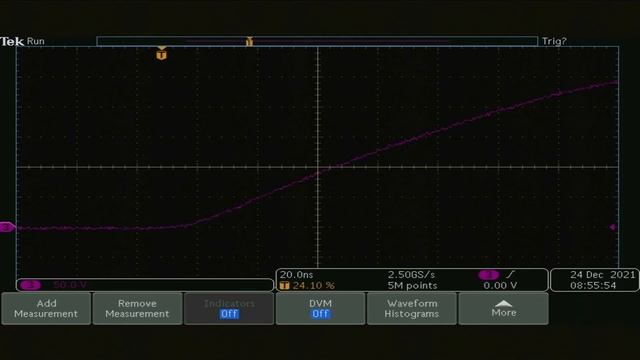640x360 pixels.
Task: Select the 20.0ns timebase readout
Action: tap(296, 275)
